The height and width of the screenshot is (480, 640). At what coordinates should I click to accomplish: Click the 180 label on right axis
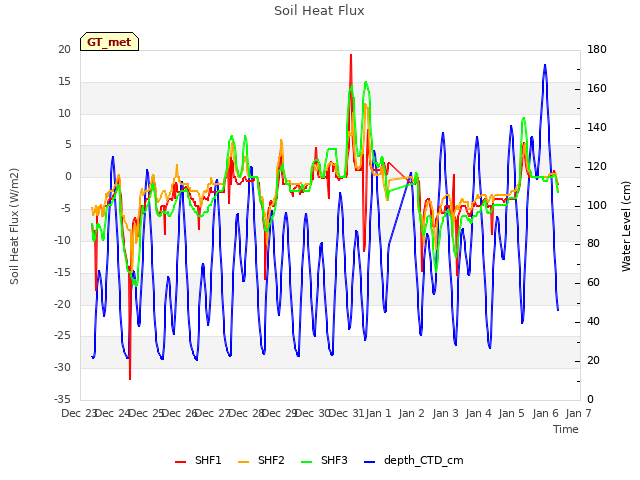(597, 50)
